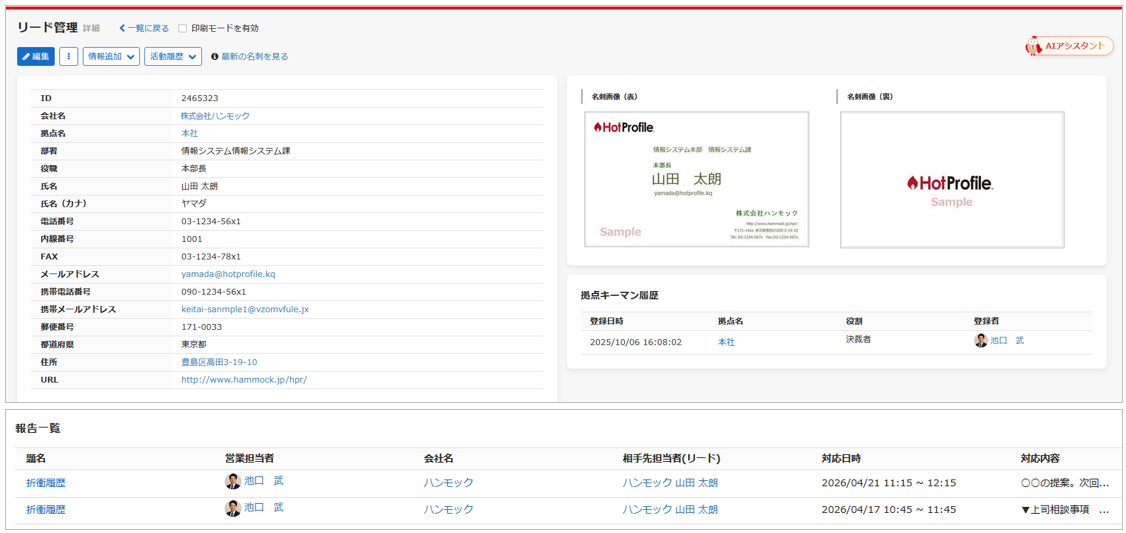The width and height of the screenshot is (1126, 533).
Task: Open the first 折衝履歴 report entry
Action: click(46, 483)
